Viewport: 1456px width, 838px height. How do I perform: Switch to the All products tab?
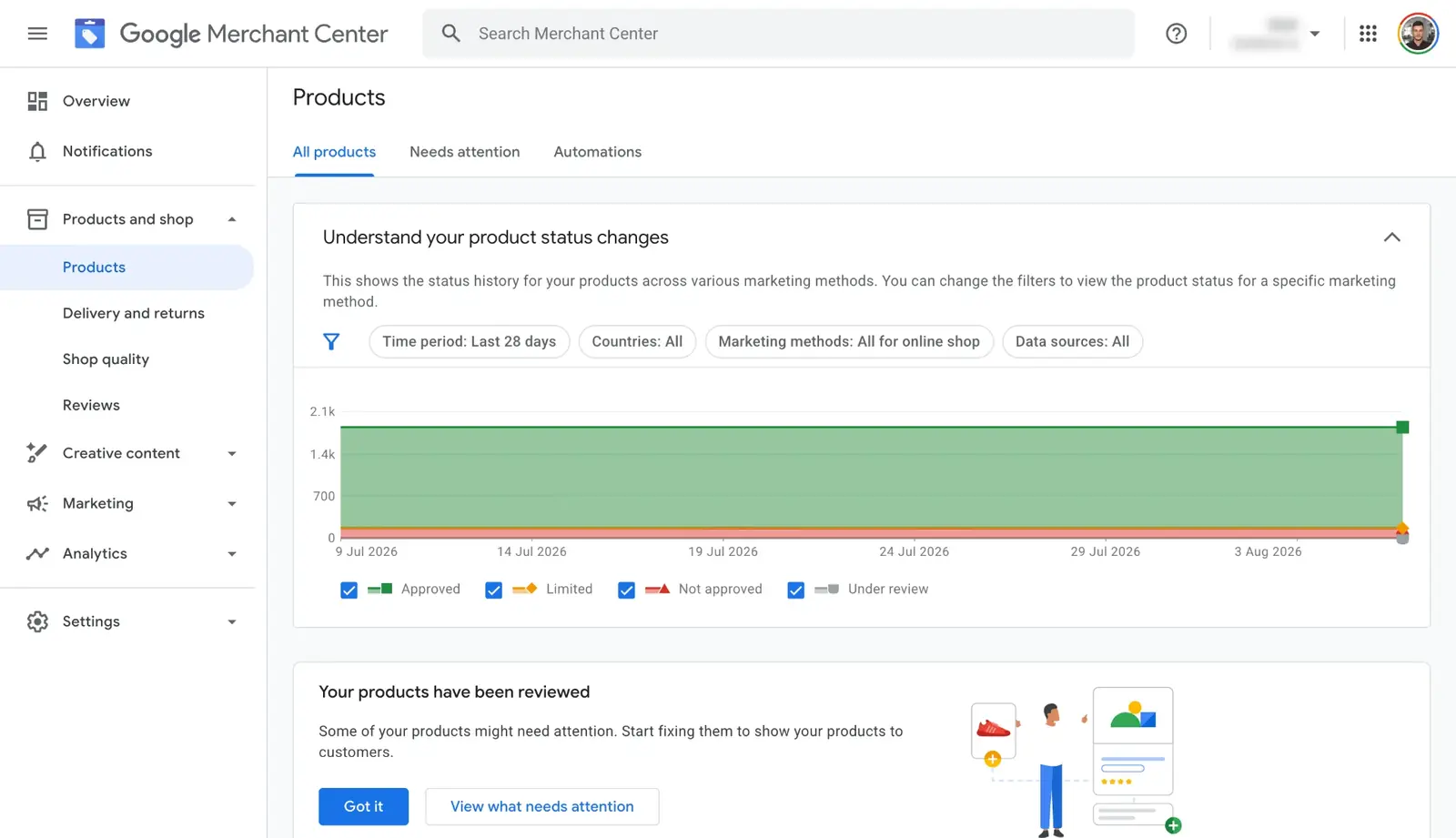pos(334,152)
